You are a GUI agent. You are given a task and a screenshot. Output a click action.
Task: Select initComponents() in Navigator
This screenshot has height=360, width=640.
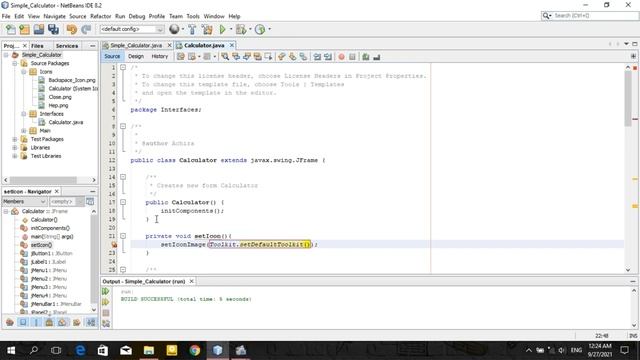(x=50, y=228)
